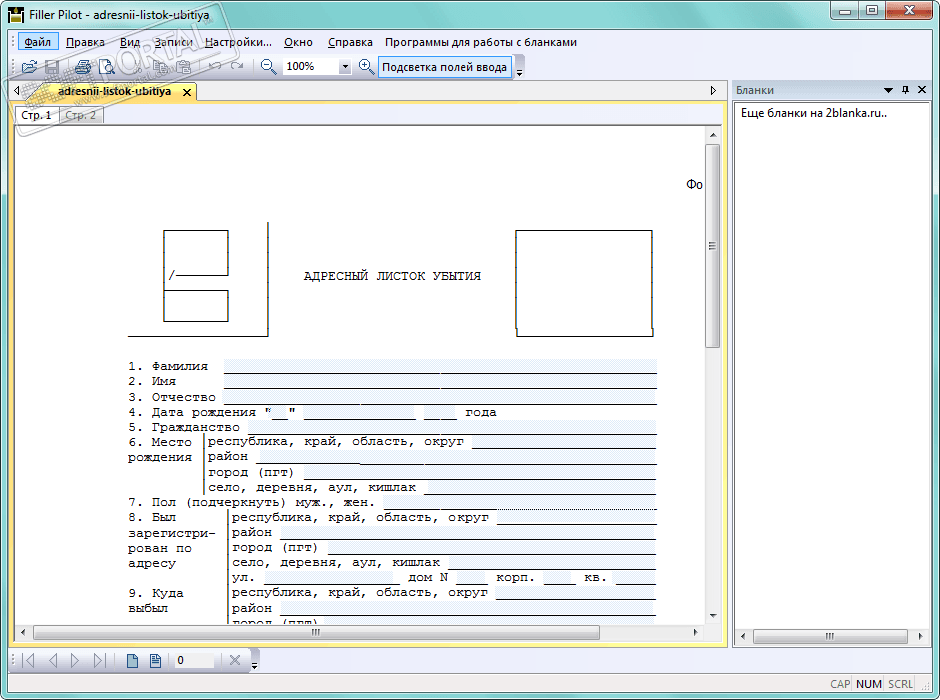Click the Фамилия input field on form

click(x=440, y=366)
